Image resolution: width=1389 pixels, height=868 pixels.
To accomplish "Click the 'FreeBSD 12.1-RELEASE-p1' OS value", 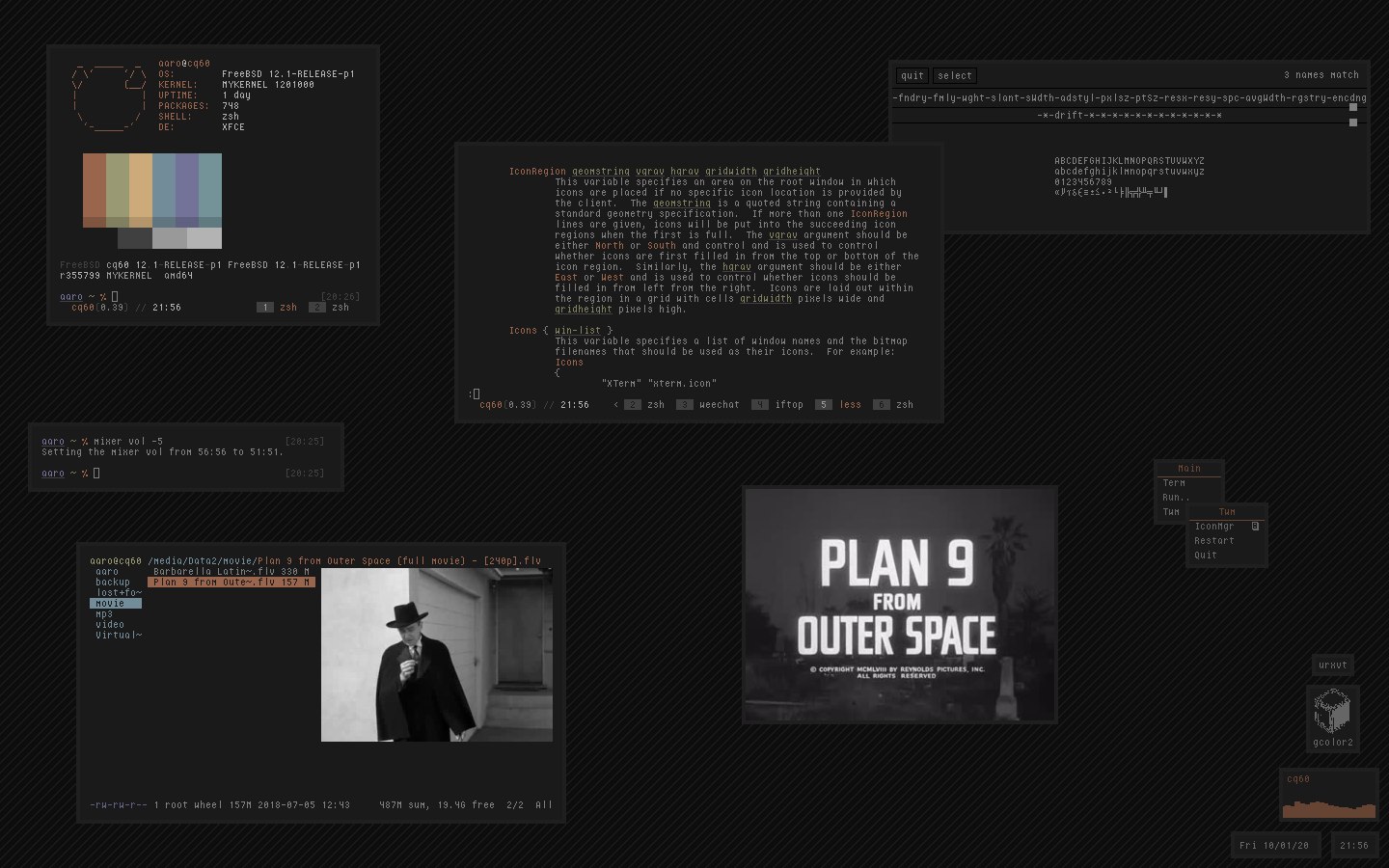I will click(288, 74).
